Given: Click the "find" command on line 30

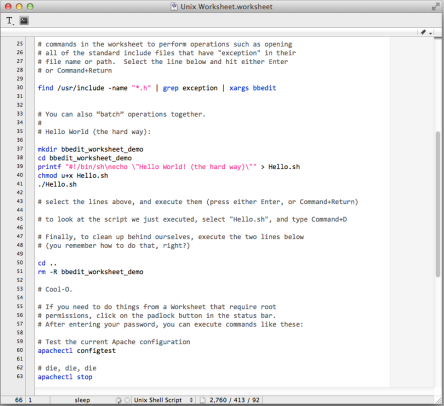Looking at the screenshot, I should coord(45,88).
